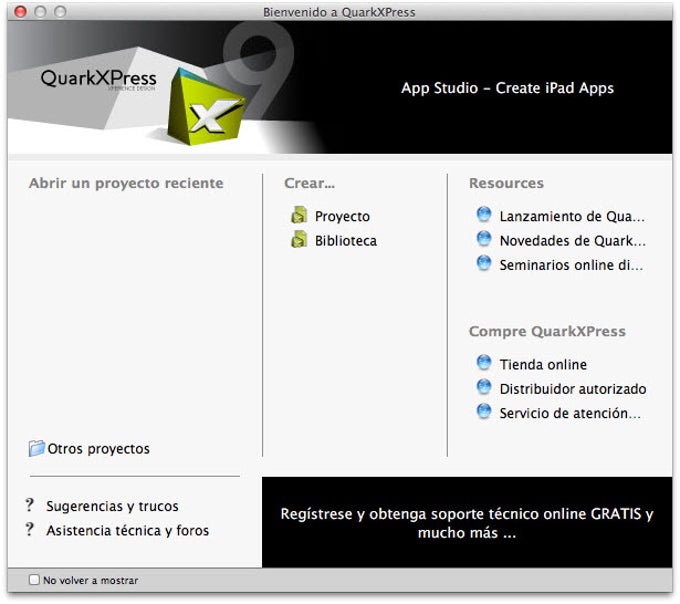Click App Studio – Create iPad Apps banner

507,88
